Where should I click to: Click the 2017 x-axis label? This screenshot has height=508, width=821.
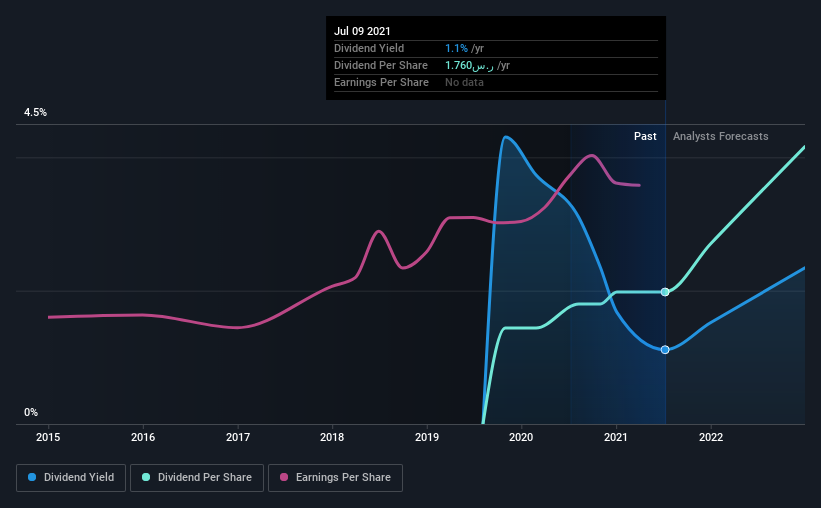pyautogui.click(x=238, y=437)
